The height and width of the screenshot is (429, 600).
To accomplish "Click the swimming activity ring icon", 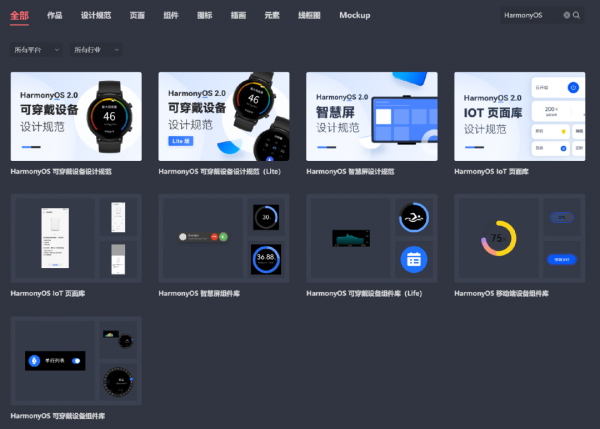I will click(414, 217).
